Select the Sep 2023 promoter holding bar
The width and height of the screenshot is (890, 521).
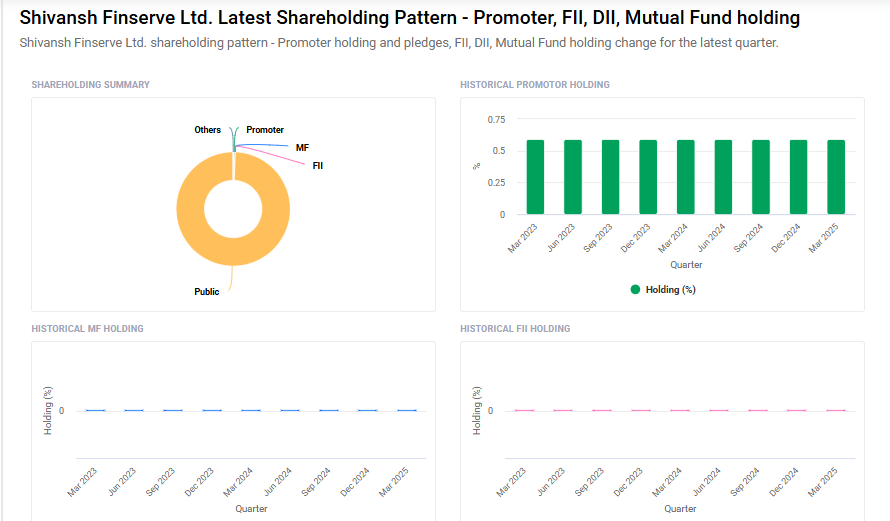611,177
